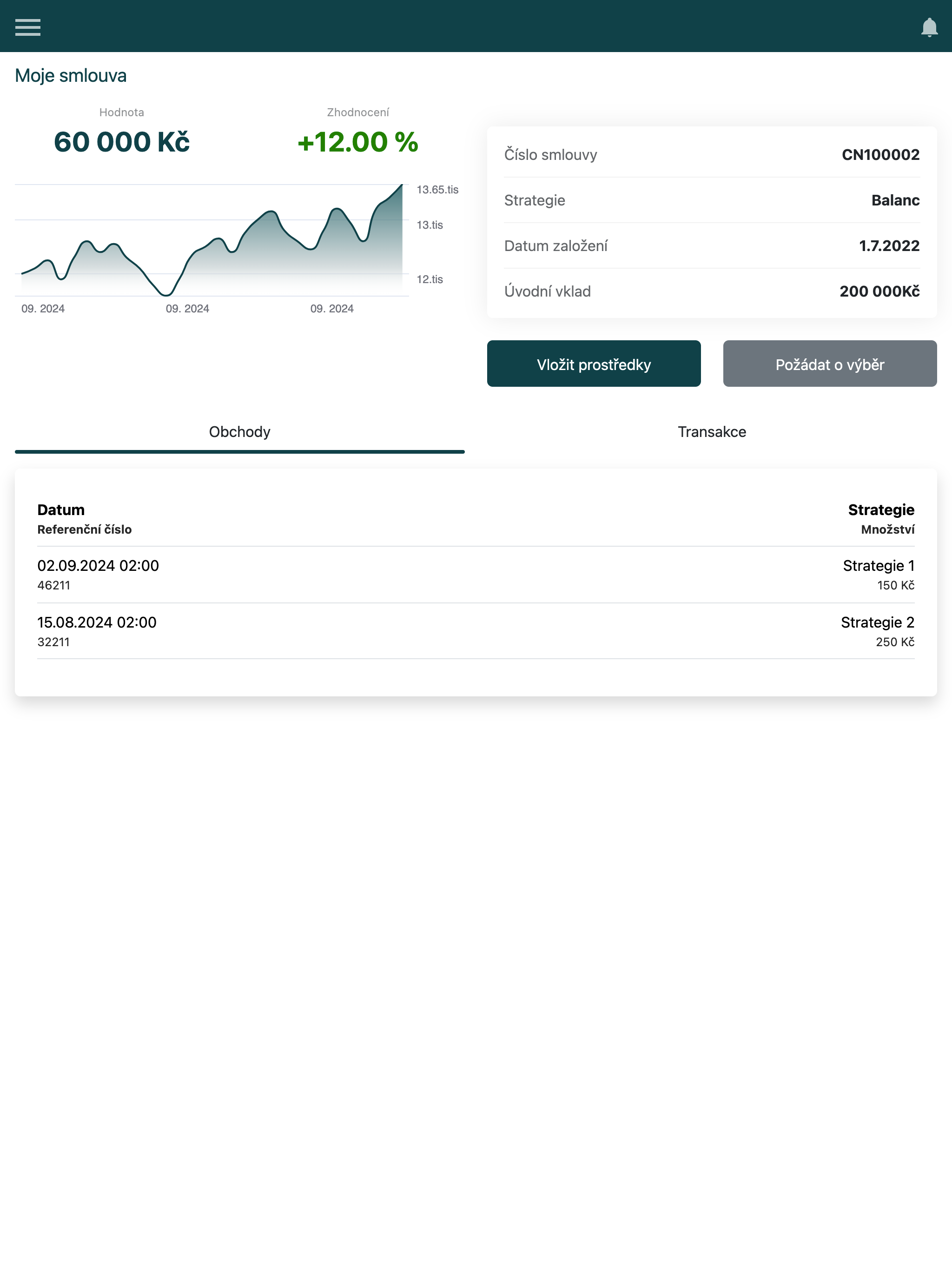Click reference number 32211
The width and height of the screenshot is (952, 1270).
(53, 642)
